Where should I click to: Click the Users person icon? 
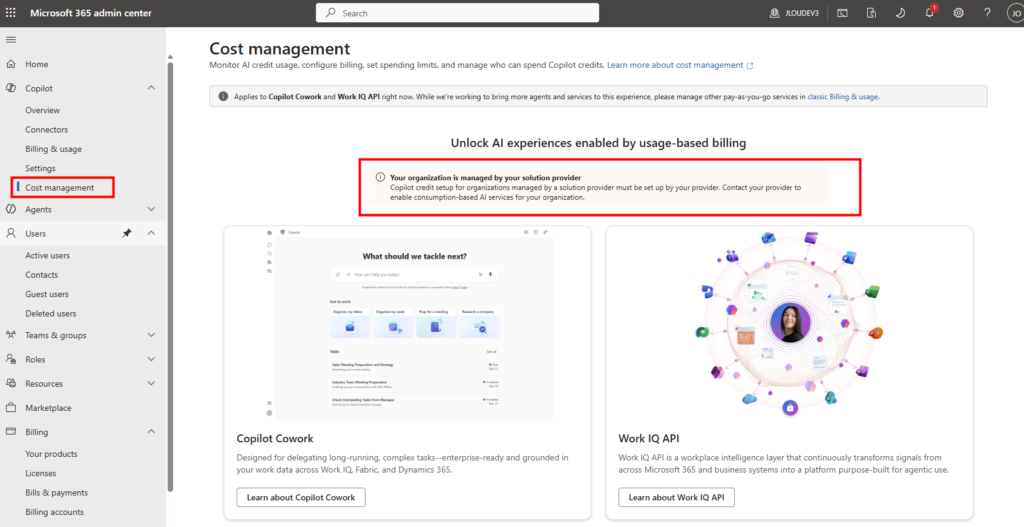10,233
